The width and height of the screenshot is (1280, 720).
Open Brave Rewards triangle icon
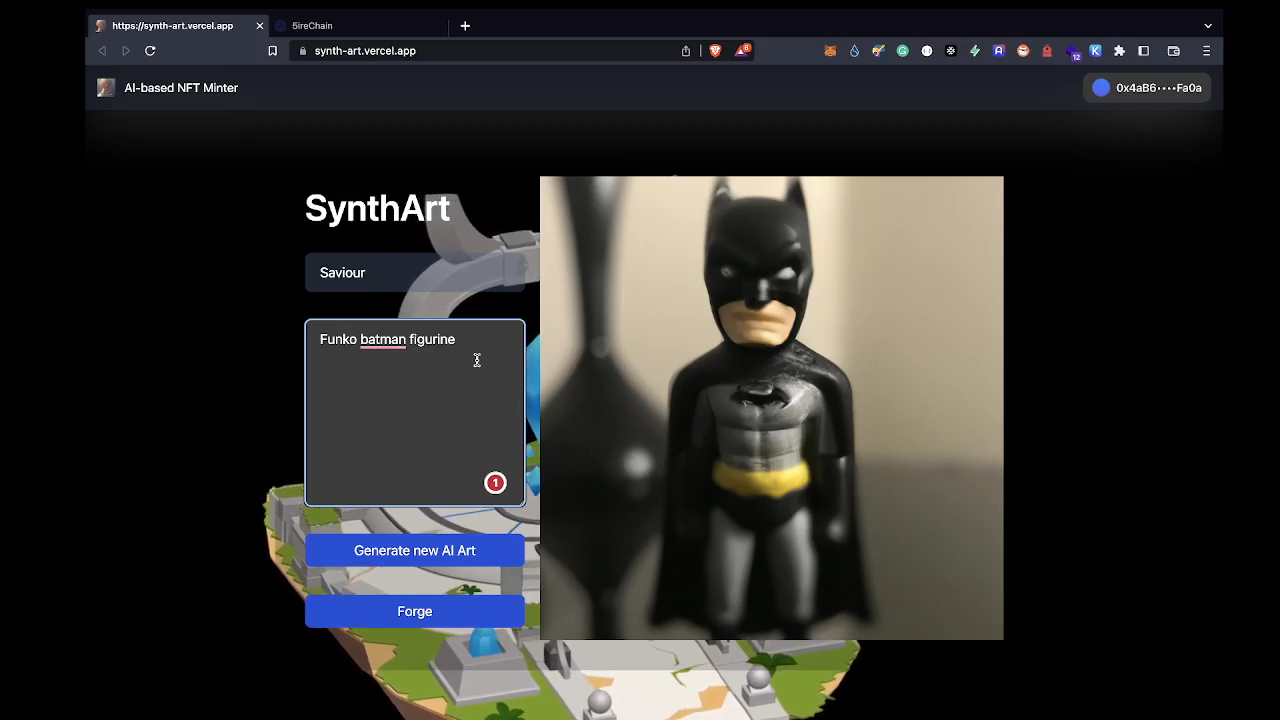point(742,50)
